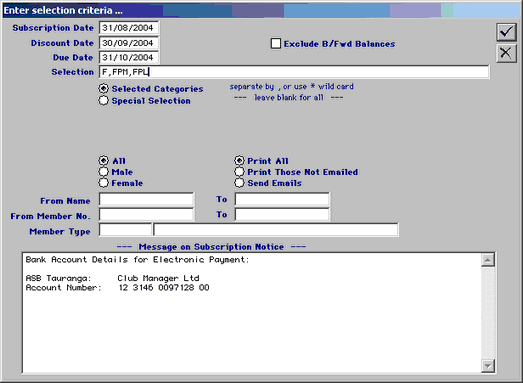The height and width of the screenshot is (383, 523).
Task: Click the 'Message on Subscription Notice' heading
Action: coord(211,247)
